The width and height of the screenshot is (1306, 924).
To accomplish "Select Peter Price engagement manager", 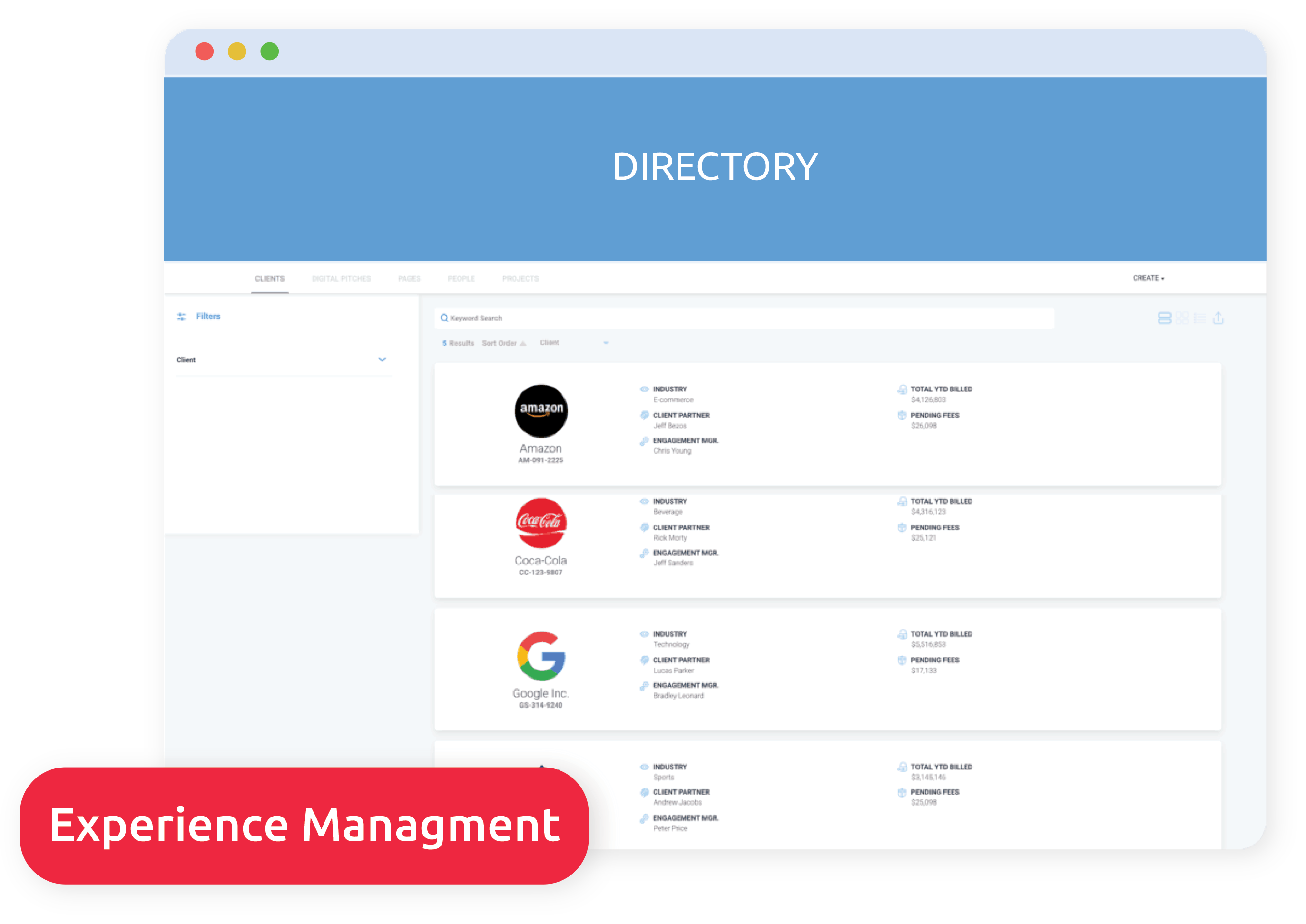I will 670,828.
